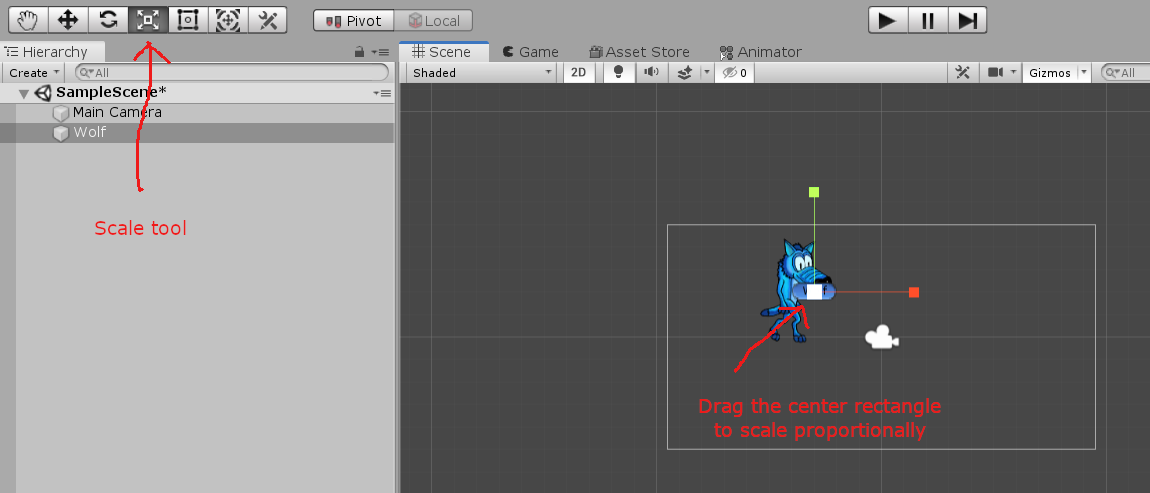Screen dimensions: 1150x493
Task: Toggle scene lighting bulb icon
Action: coord(618,73)
